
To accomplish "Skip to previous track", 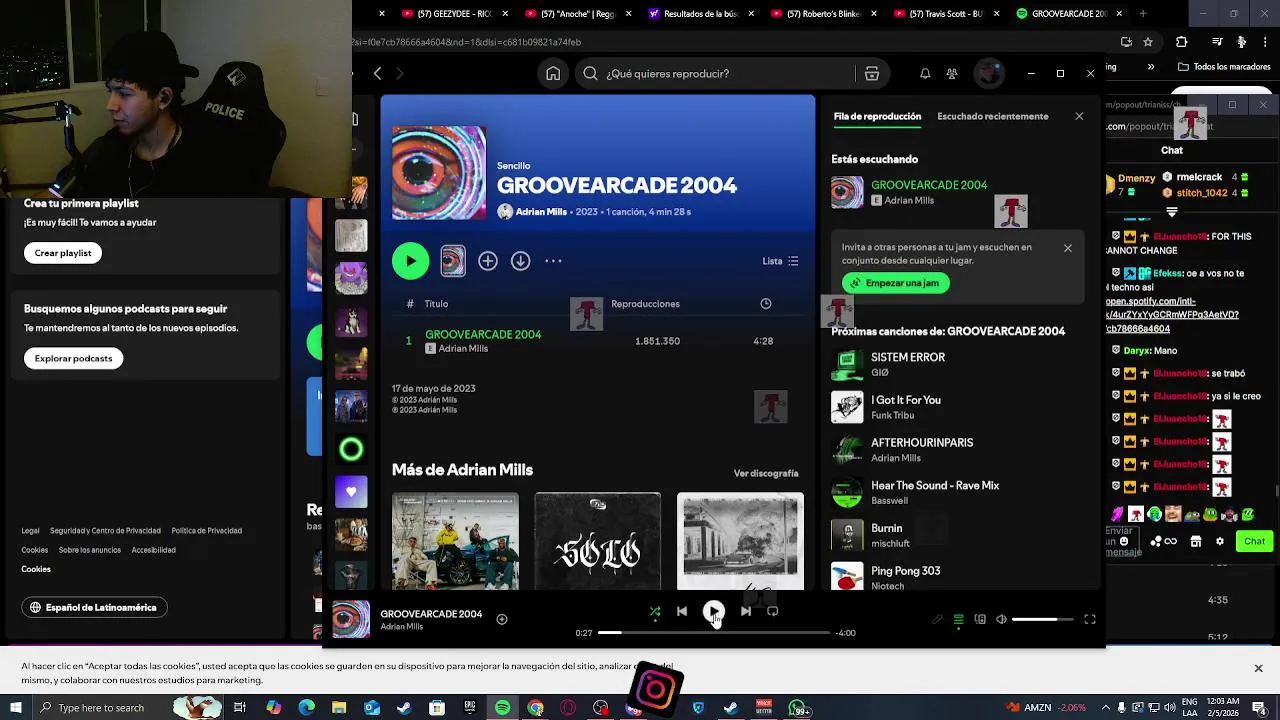I will 682,611.
